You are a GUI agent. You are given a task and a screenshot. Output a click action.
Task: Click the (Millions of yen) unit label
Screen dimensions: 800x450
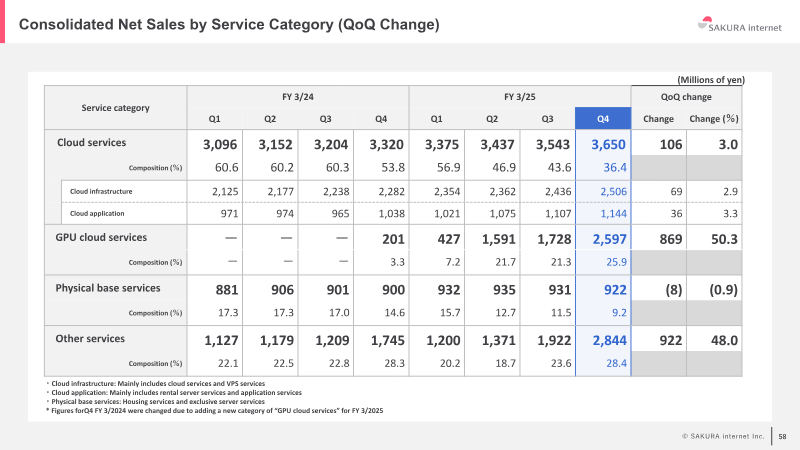point(711,80)
